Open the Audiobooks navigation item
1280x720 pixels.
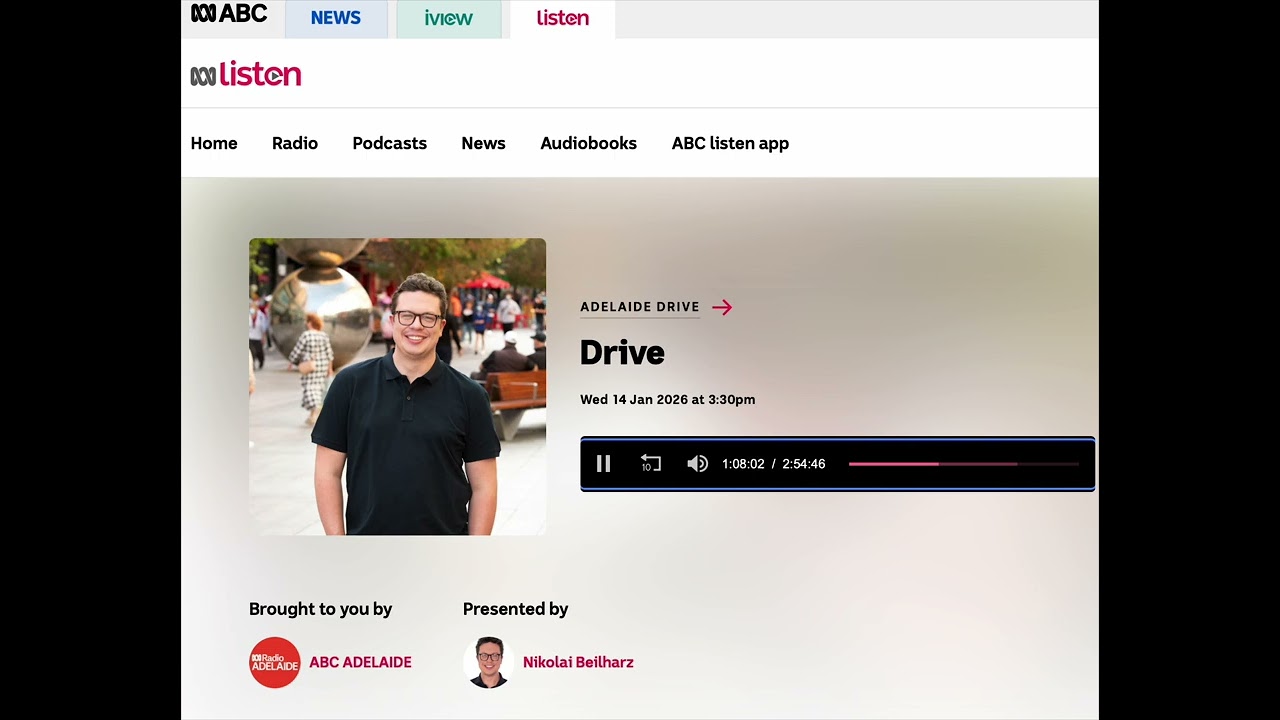(x=588, y=143)
